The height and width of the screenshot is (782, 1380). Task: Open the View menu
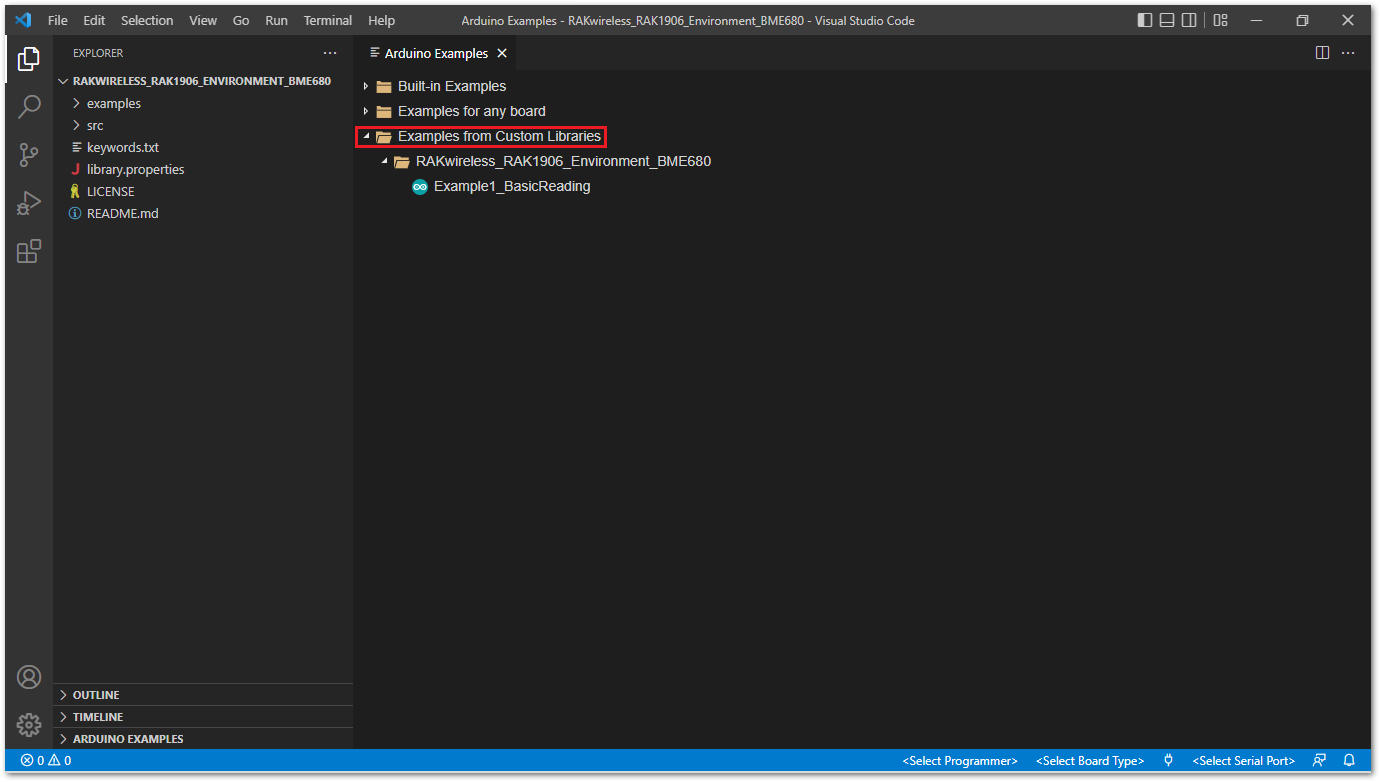[x=203, y=20]
